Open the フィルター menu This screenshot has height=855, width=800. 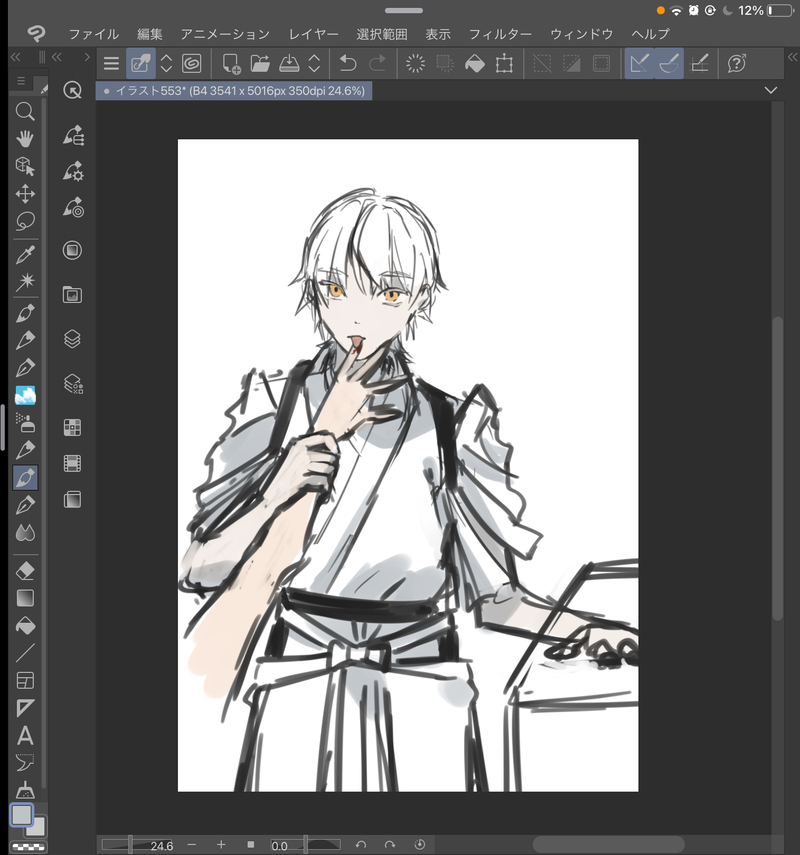pyautogui.click(x=501, y=34)
